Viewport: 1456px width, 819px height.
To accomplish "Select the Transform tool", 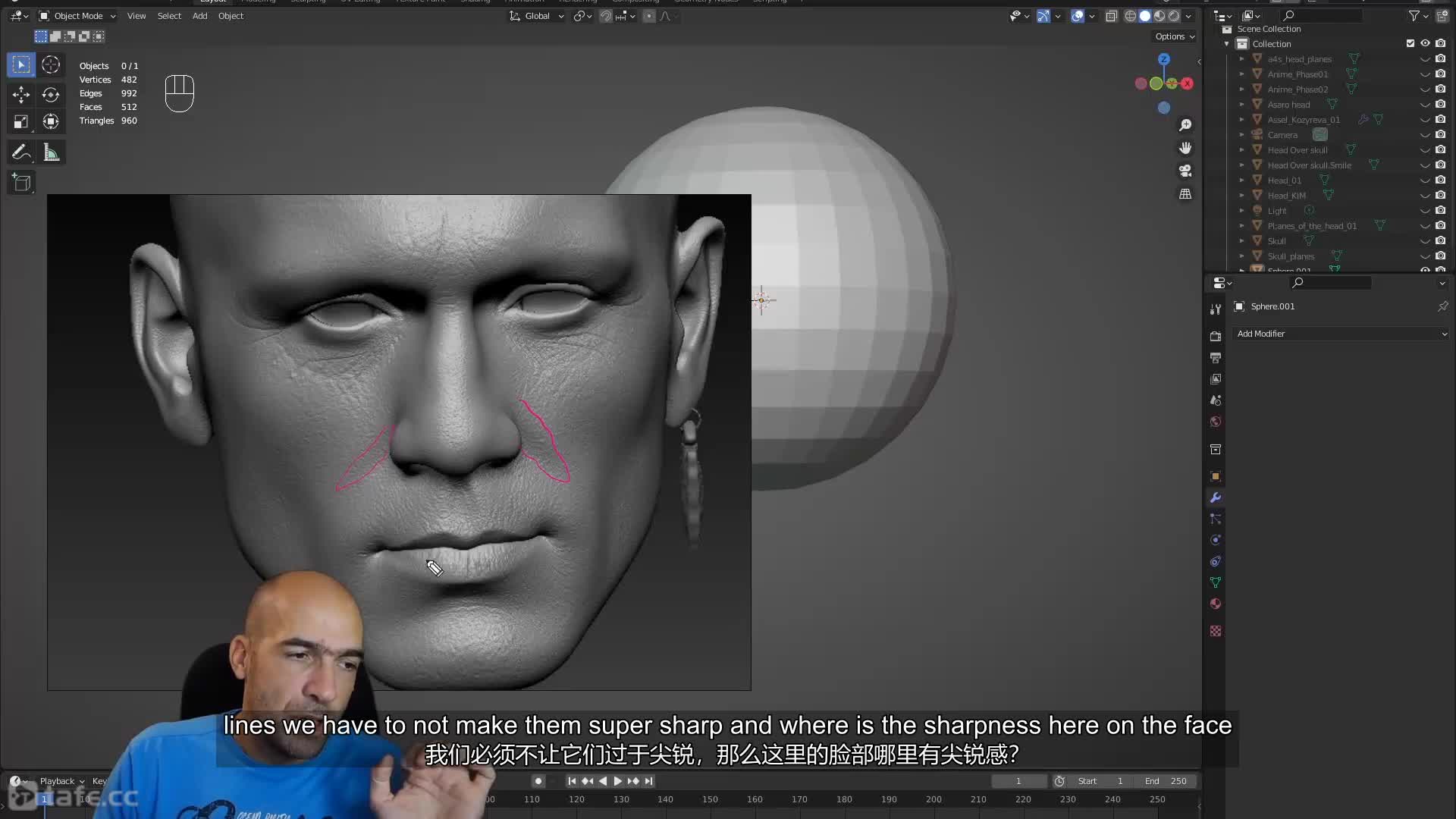I will pyautogui.click(x=51, y=121).
